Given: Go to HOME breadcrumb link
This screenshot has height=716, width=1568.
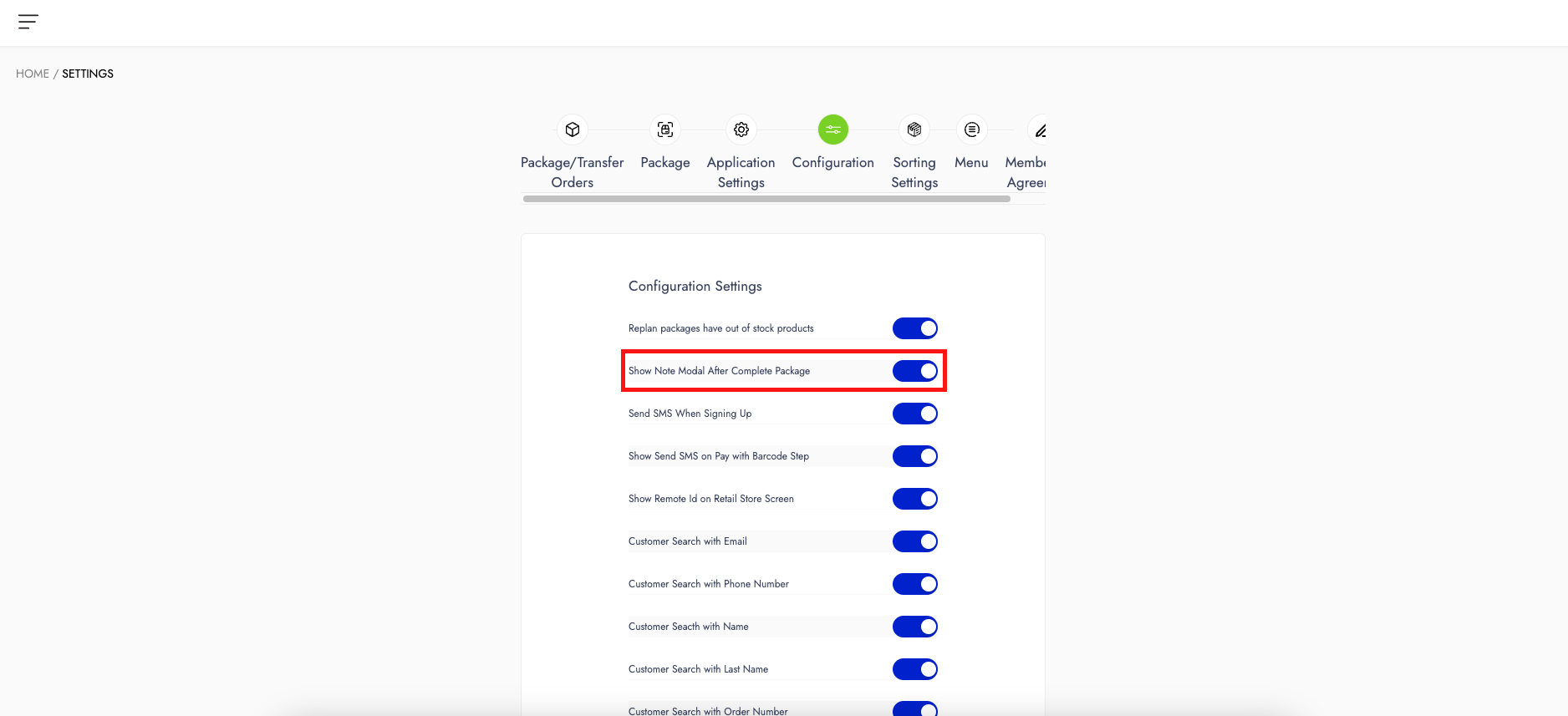Looking at the screenshot, I should point(33,74).
